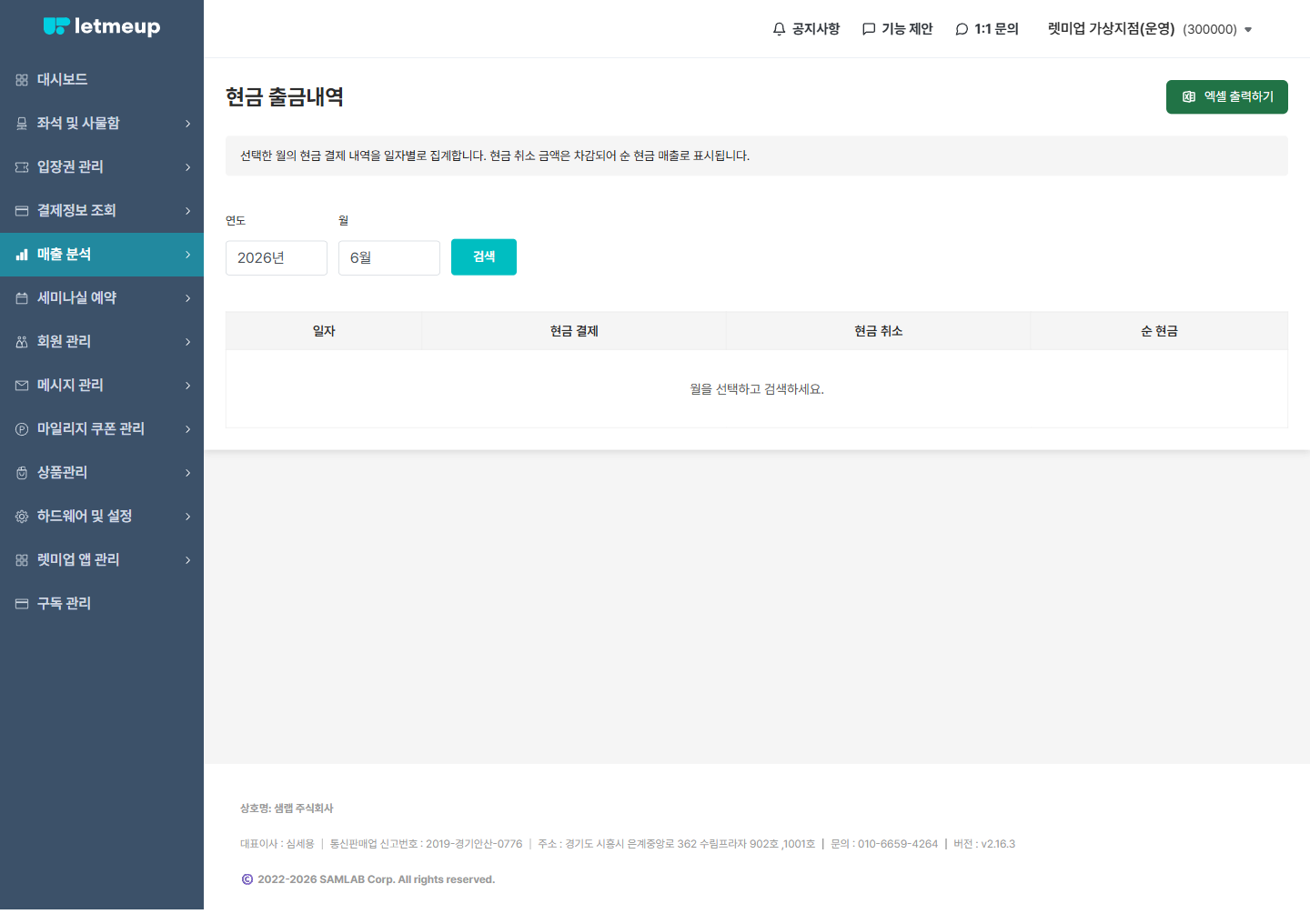Open 구독 관리 menu item
The width and height of the screenshot is (1310, 924).
click(102, 604)
